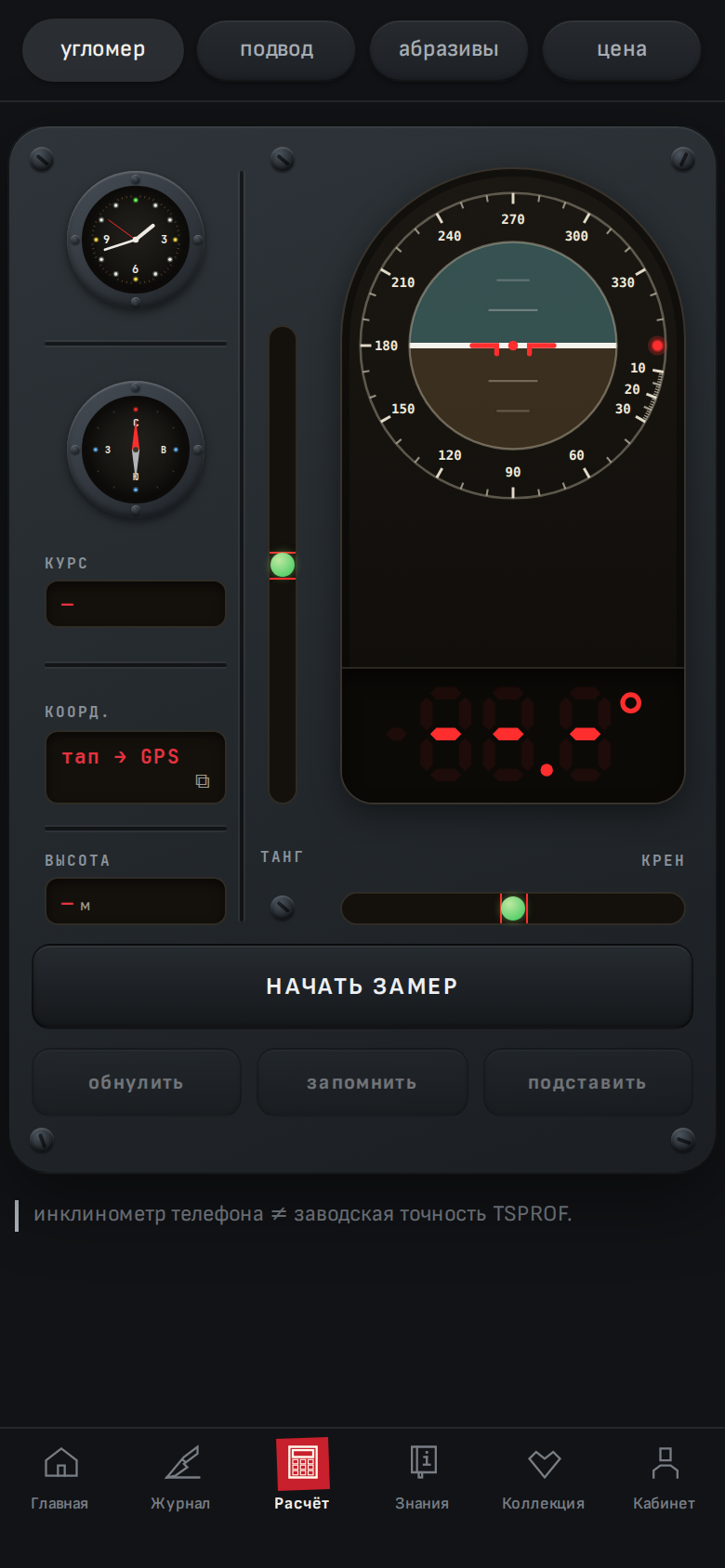The width and height of the screenshot is (725, 1568).
Task: Click the analog clock gauge
Action: pyautogui.click(x=136, y=240)
